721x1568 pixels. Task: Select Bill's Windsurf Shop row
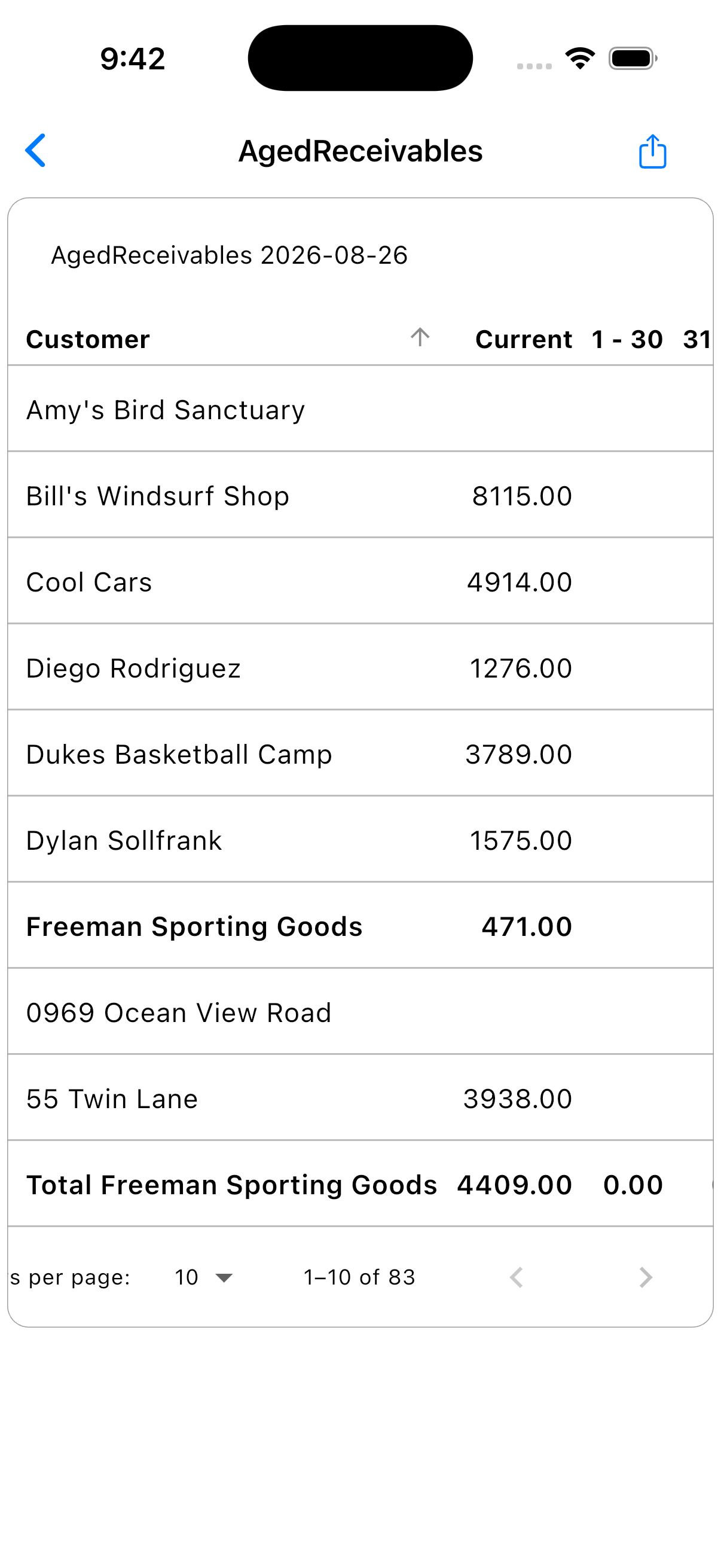(x=360, y=495)
